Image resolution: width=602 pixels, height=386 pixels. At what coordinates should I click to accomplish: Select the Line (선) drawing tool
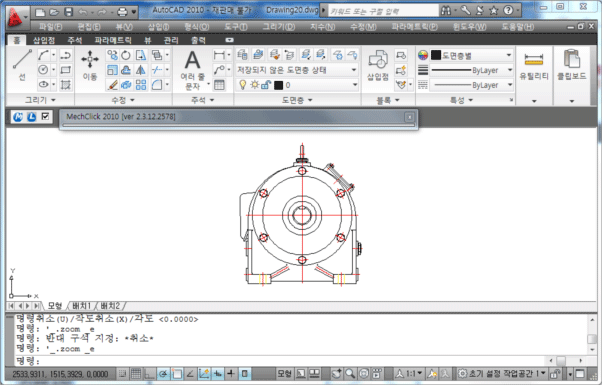point(22,64)
